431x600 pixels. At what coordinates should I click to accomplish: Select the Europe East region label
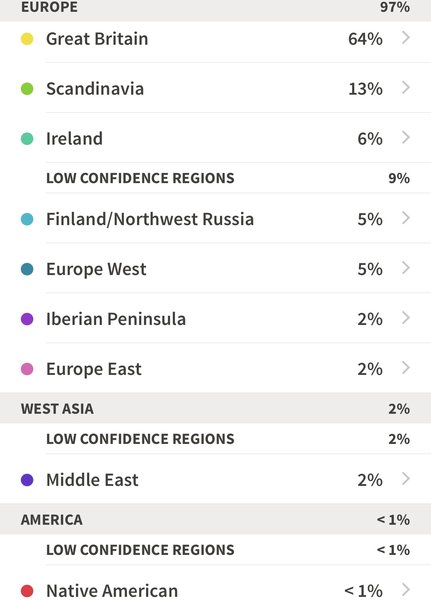tap(94, 370)
